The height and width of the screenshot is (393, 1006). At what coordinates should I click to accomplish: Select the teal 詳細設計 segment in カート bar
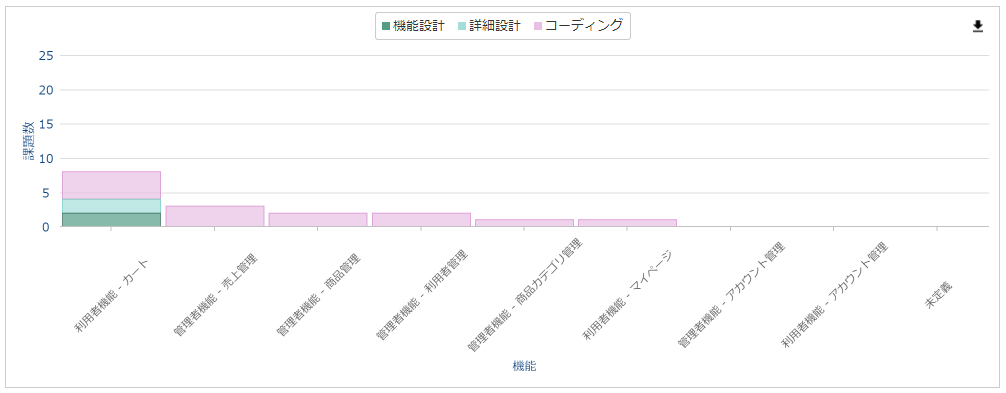click(112, 206)
